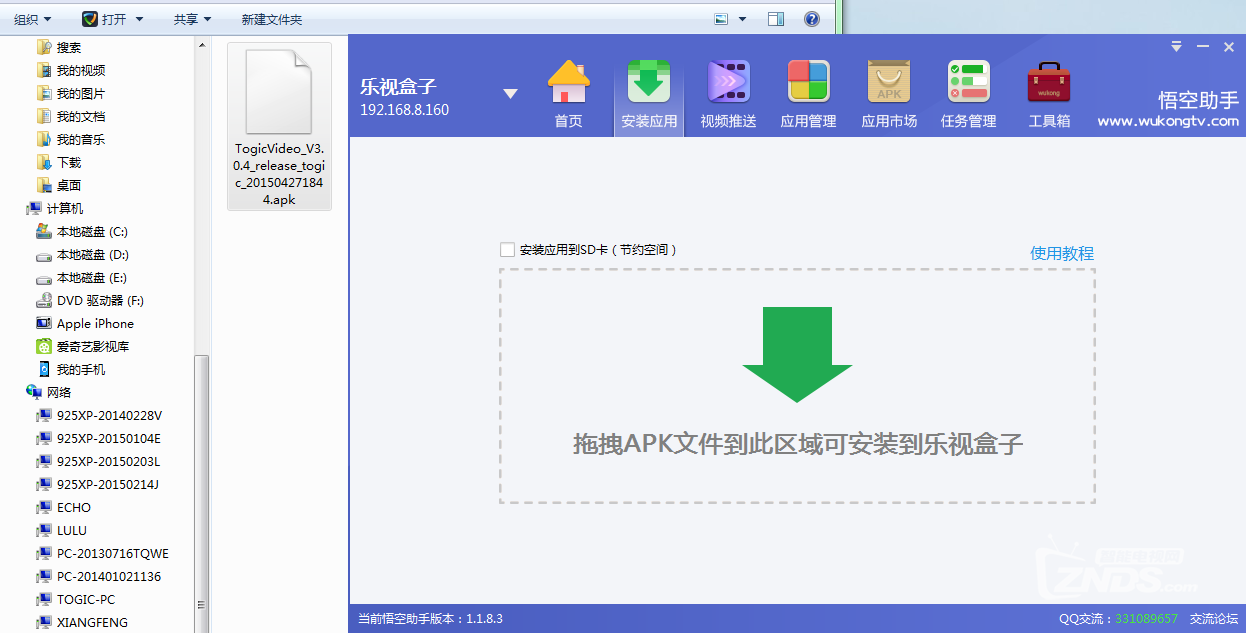This screenshot has width=1246, height=633.
Task: Select 本地磁盘 (E:)
Action: pos(92,277)
